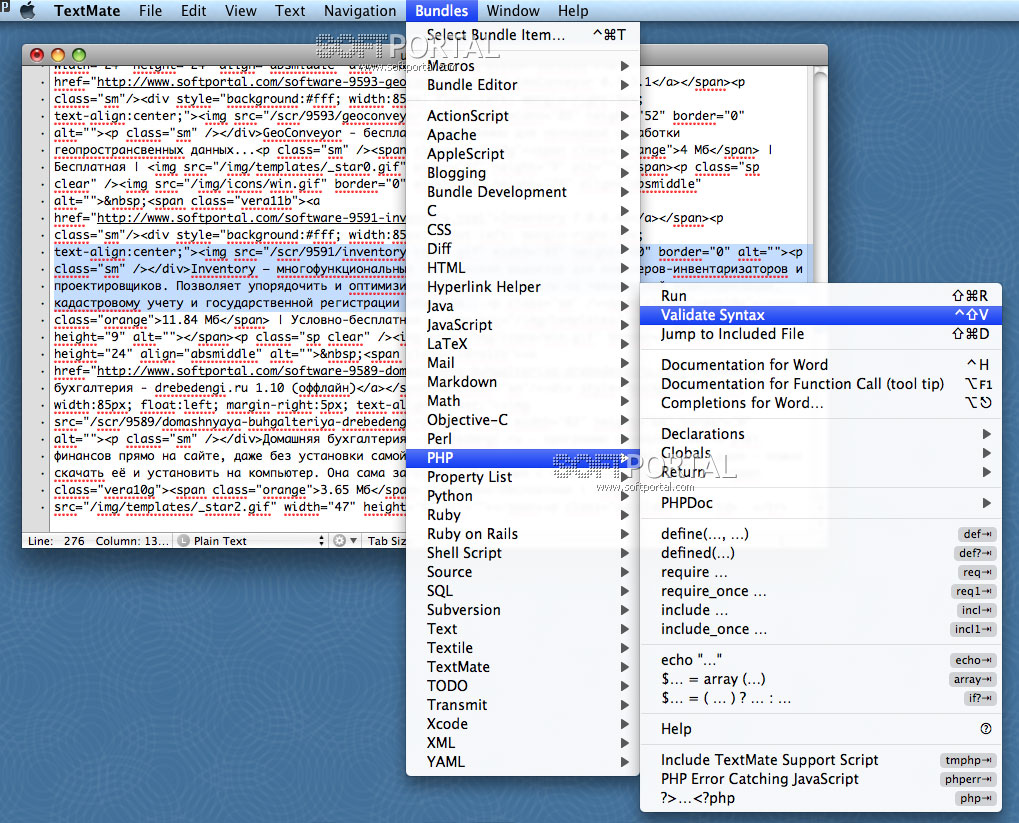Viewport: 1019px width, 823px height.
Task: Open the Text menu in menu bar
Action: tap(290, 11)
